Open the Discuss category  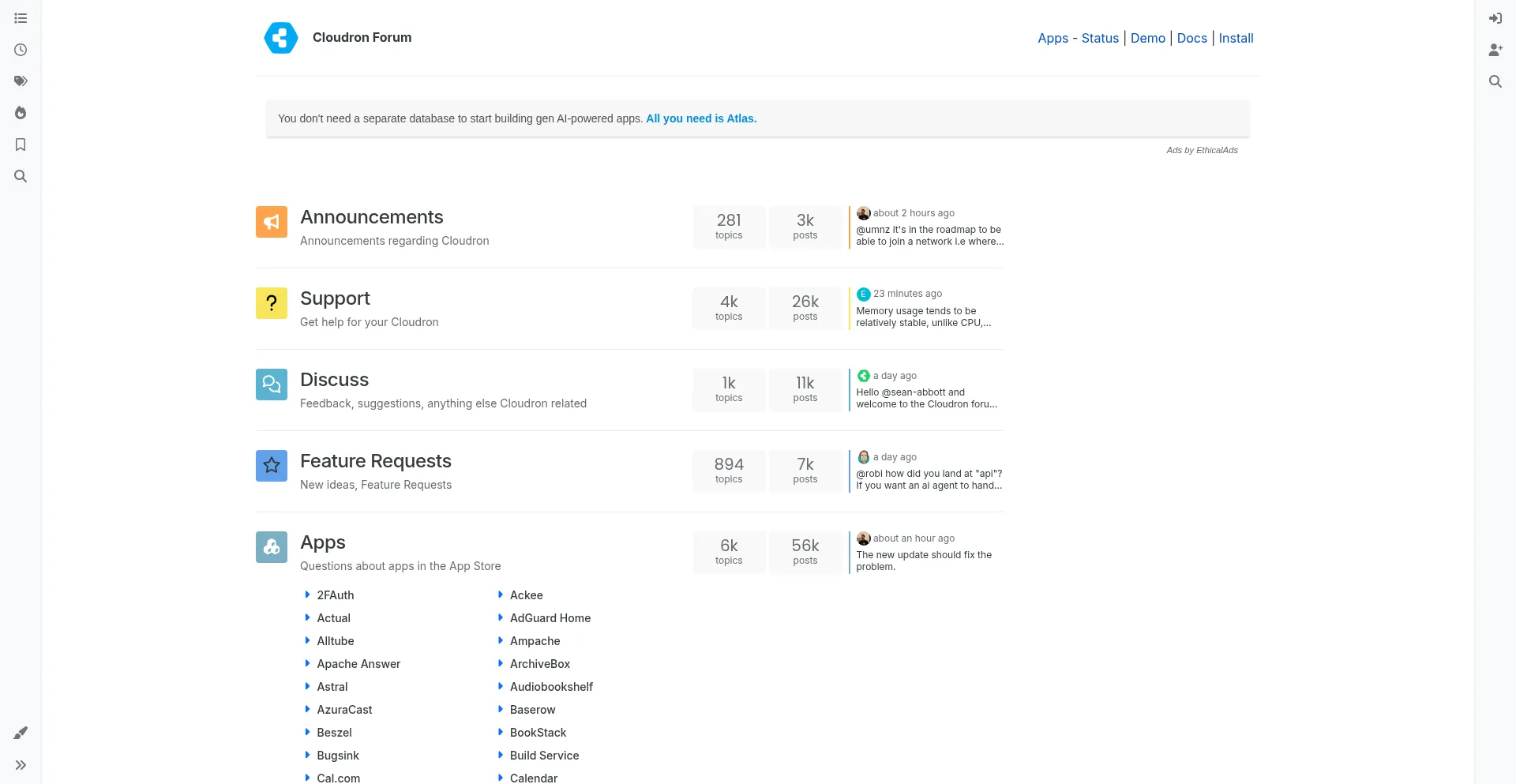[334, 380]
